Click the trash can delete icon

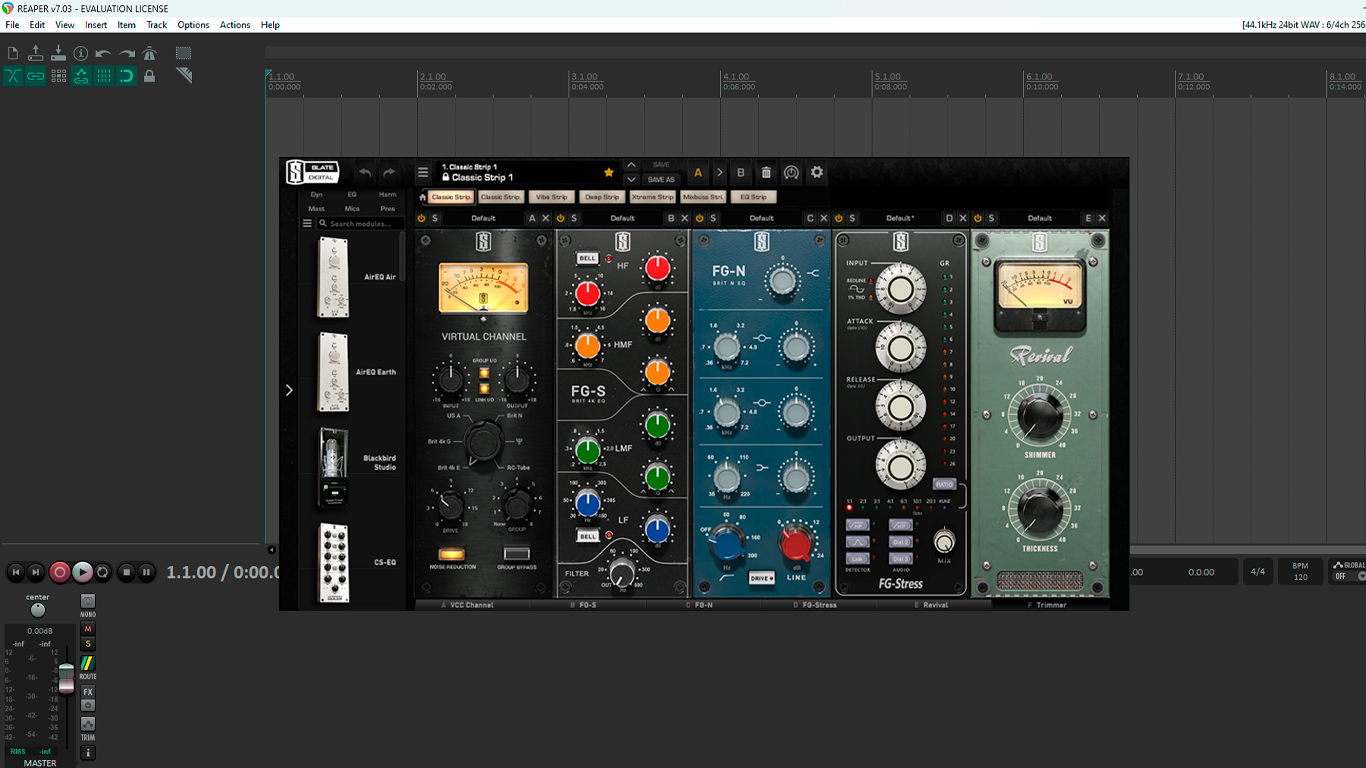coord(766,173)
